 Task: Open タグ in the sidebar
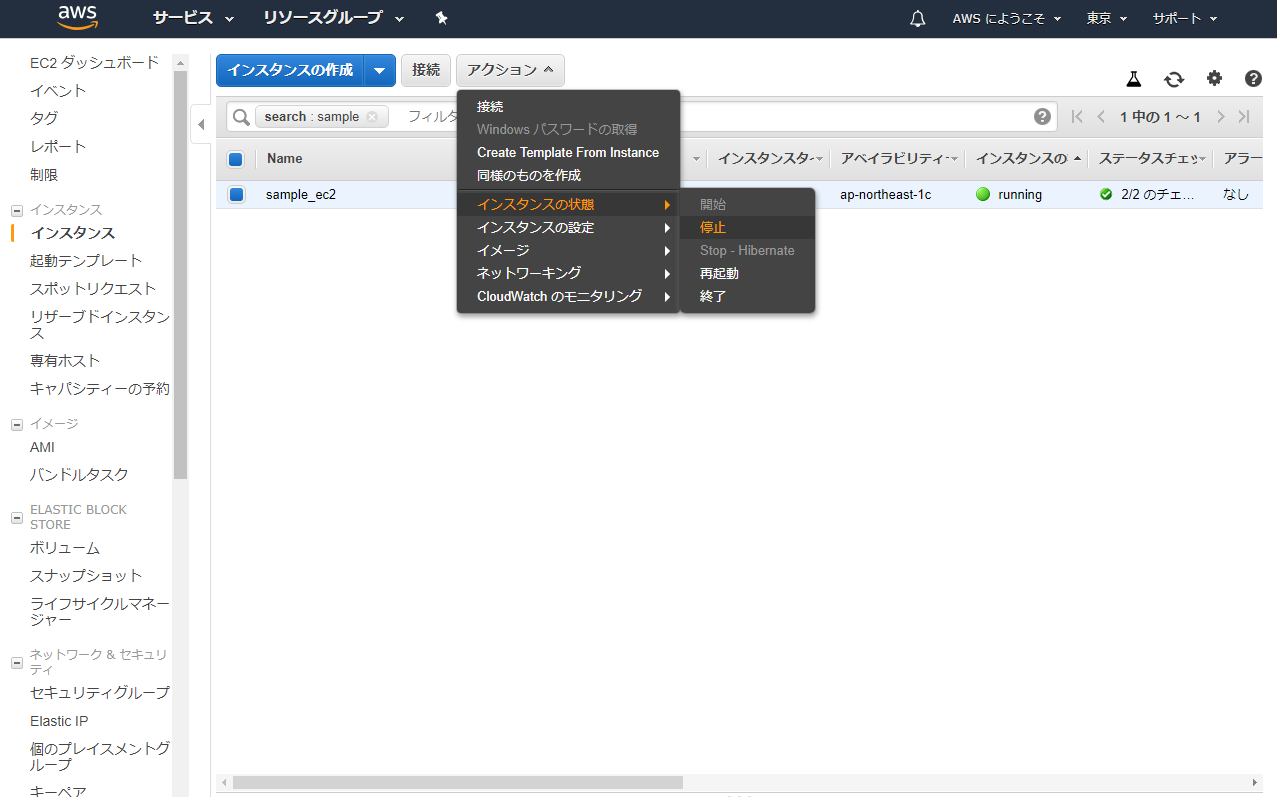click(x=44, y=118)
